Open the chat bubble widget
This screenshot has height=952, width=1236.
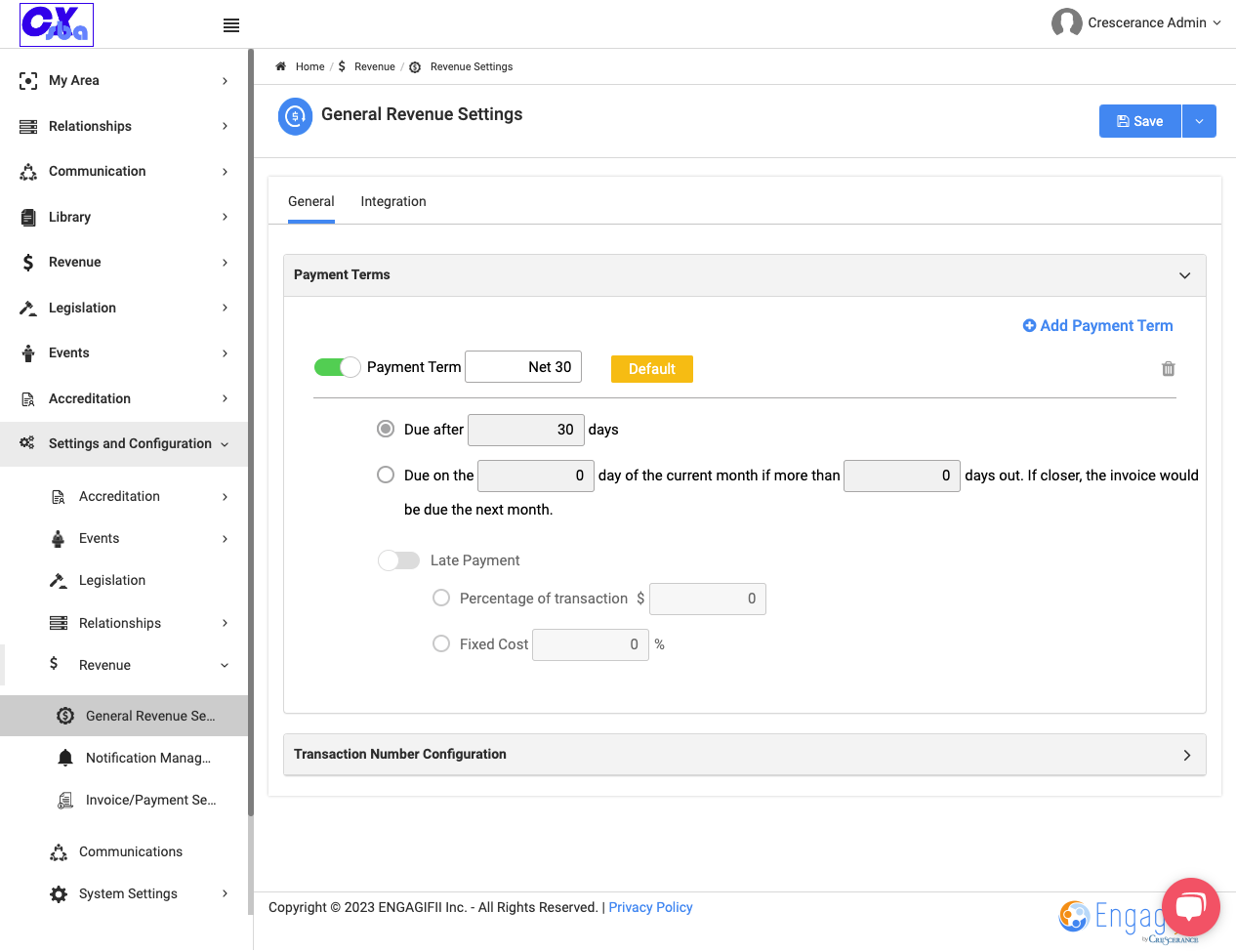tap(1190, 907)
